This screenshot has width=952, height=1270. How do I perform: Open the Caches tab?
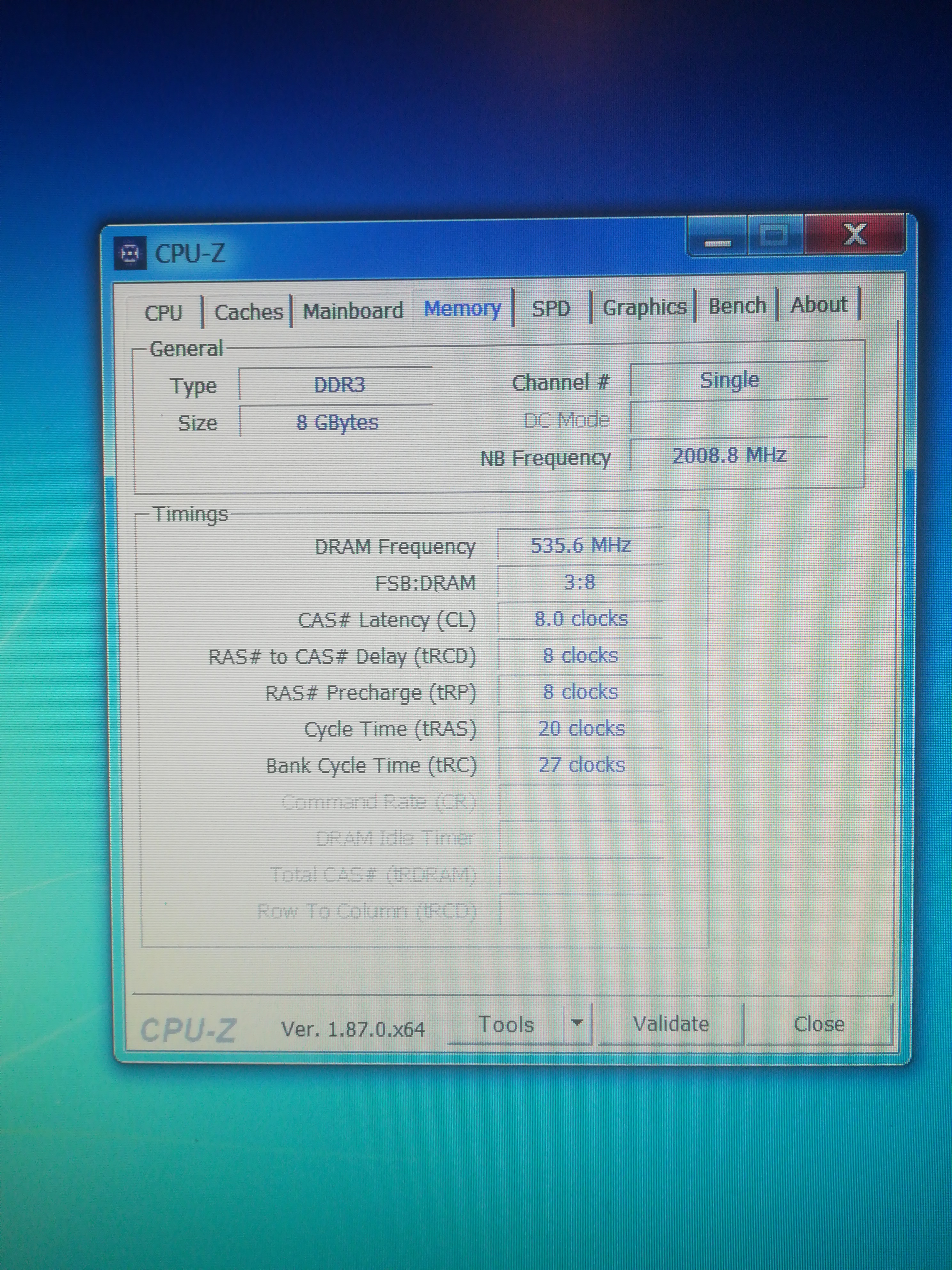pyautogui.click(x=248, y=312)
